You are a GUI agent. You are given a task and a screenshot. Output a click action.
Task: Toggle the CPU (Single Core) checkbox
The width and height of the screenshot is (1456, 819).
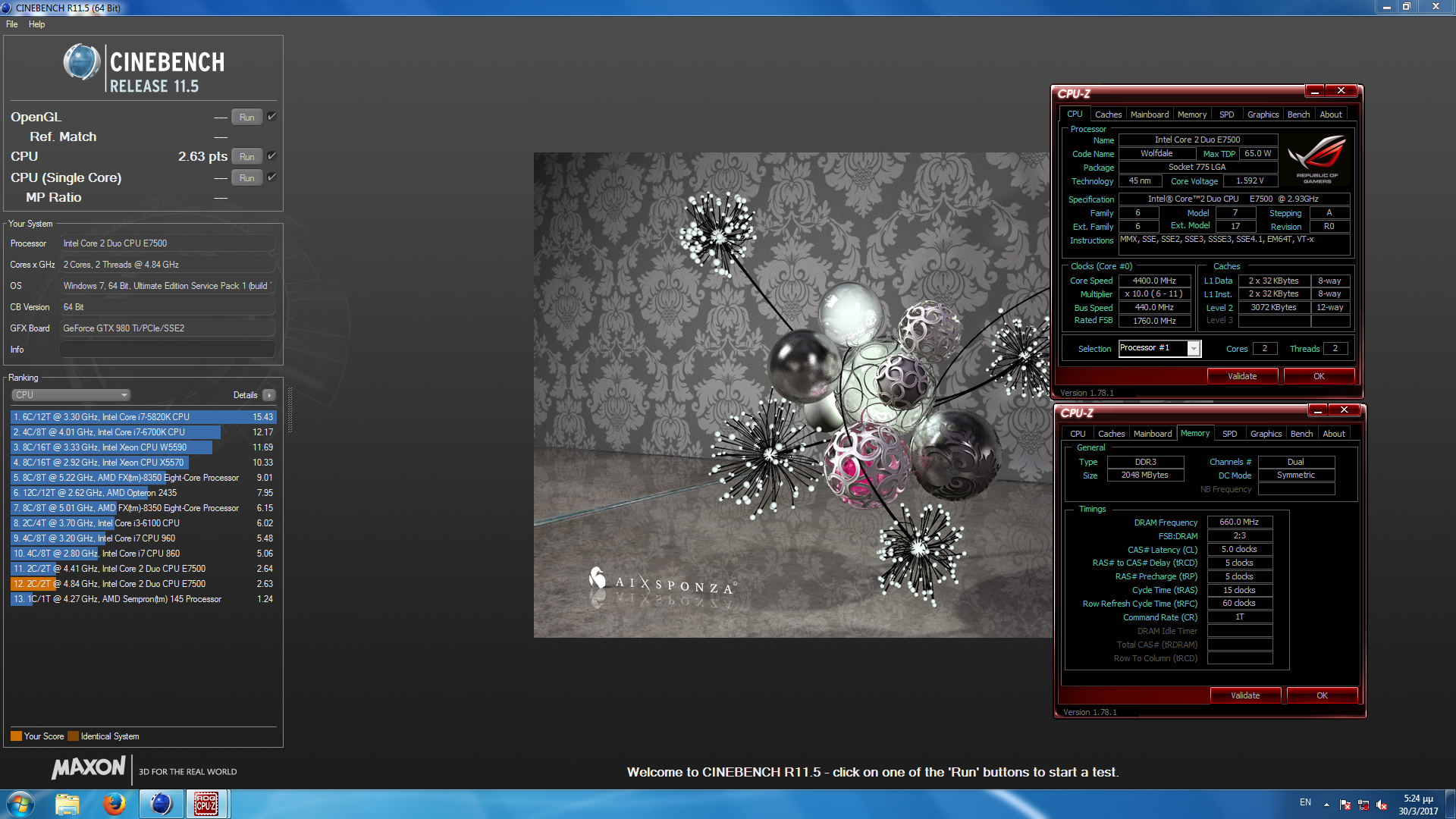click(271, 177)
